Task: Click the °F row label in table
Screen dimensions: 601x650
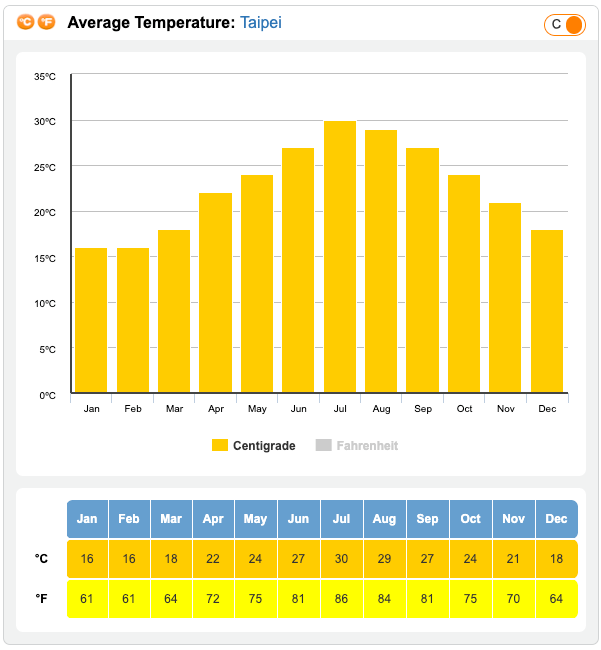Action: click(42, 599)
